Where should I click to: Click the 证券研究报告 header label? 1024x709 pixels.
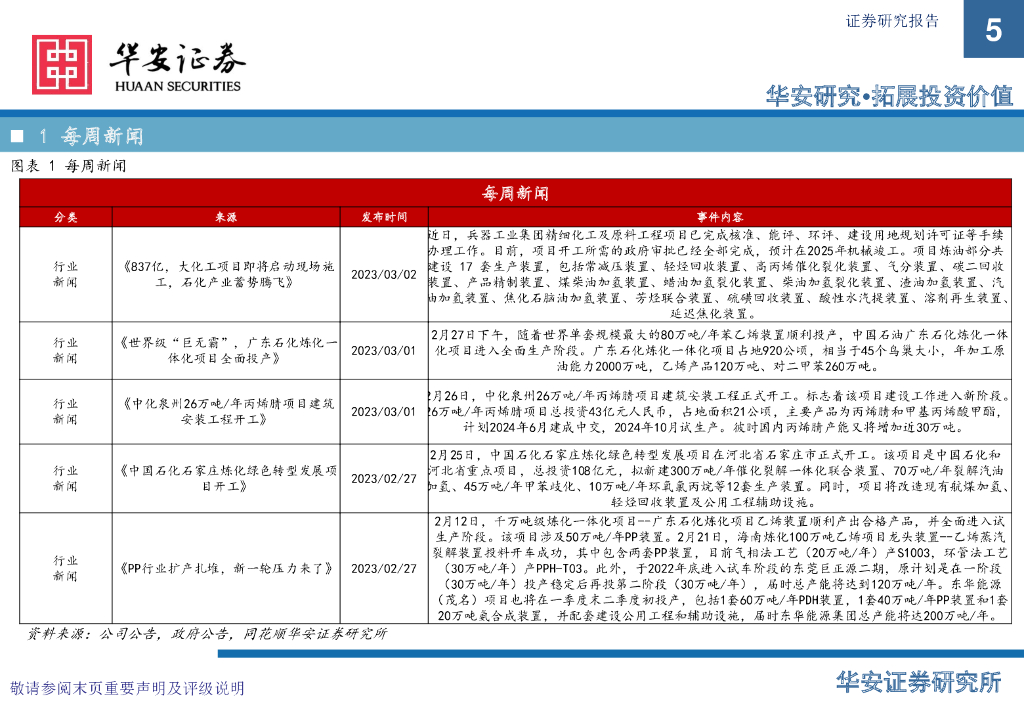[892, 22]
